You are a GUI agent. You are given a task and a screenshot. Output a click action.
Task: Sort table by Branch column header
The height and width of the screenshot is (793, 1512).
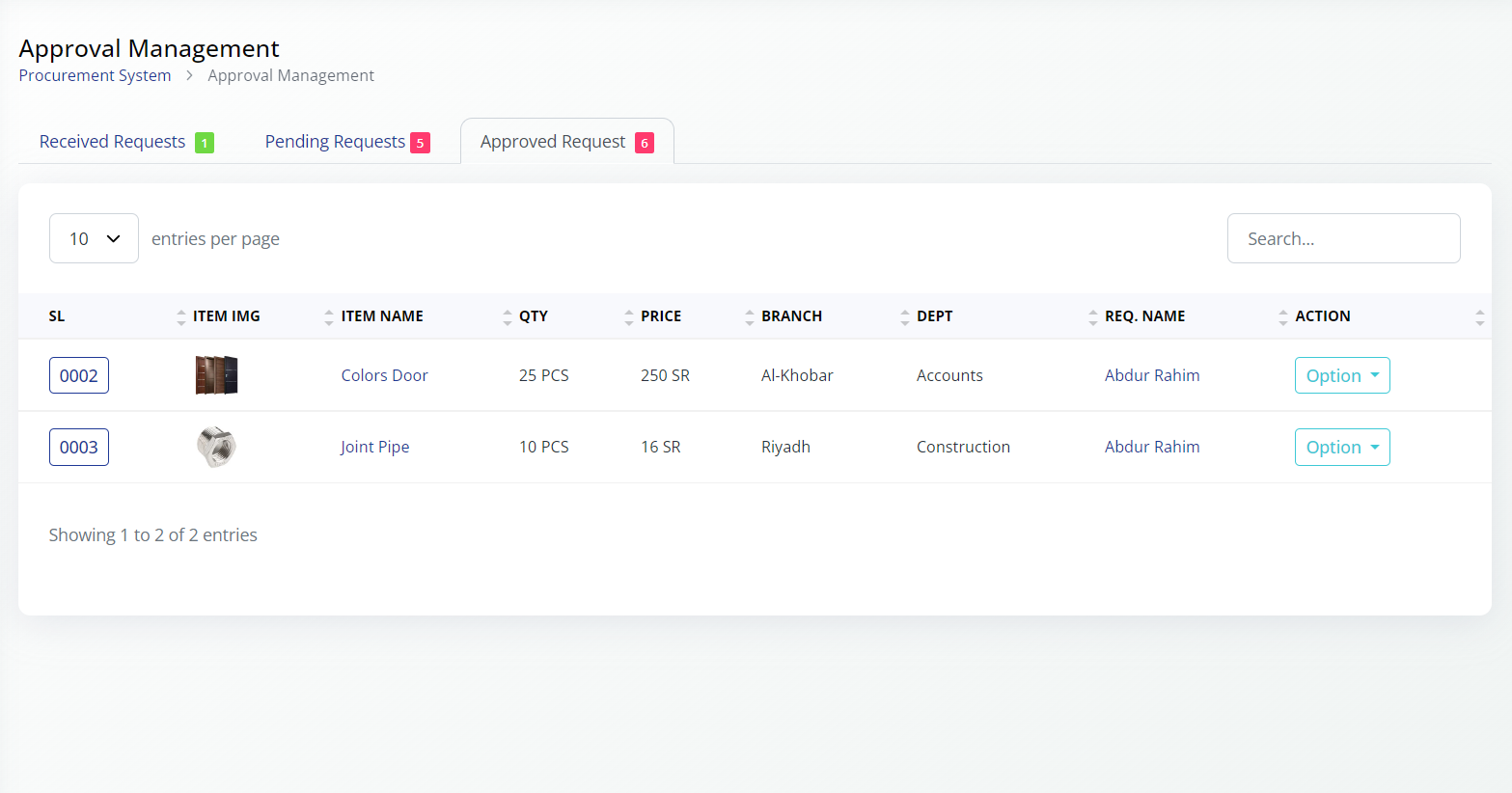point(791,316)
